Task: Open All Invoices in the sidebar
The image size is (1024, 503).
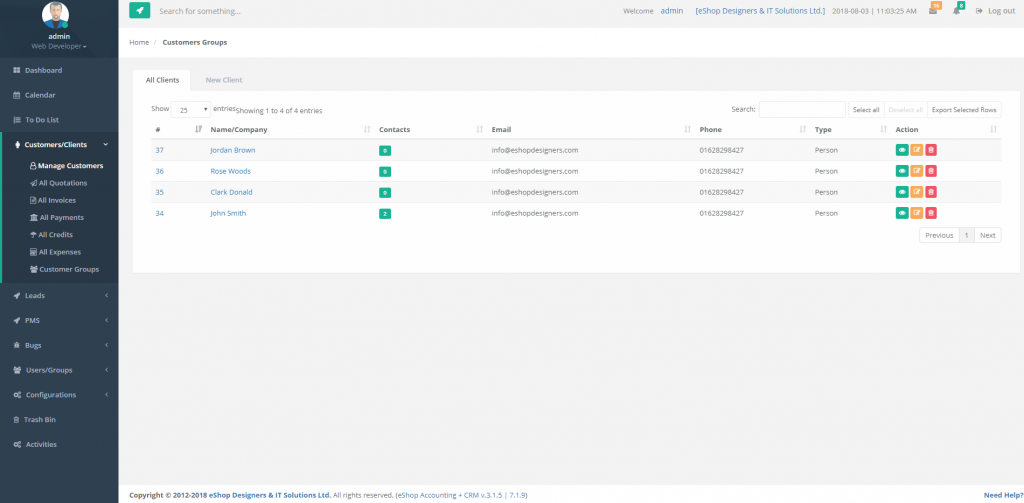Action: [x=60, y=200]
